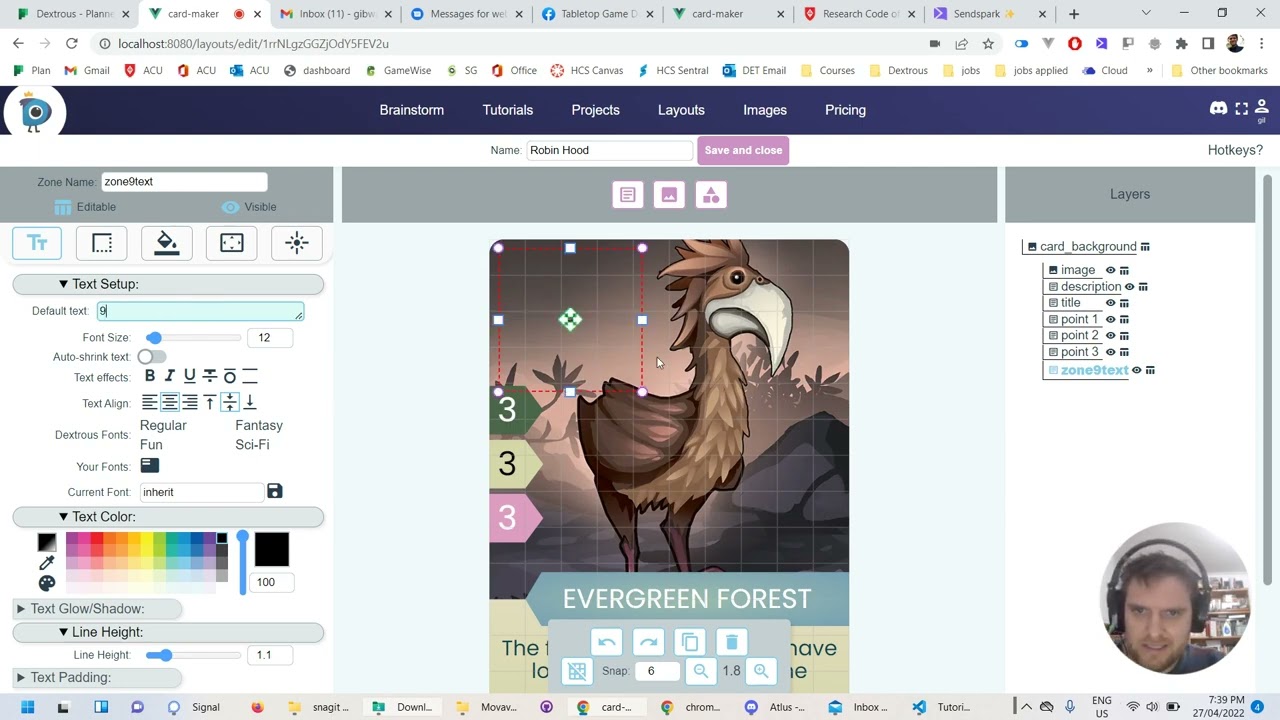1280x720 pixels.
Task: Apply underline text effect
Action: [x=190, y=376]
